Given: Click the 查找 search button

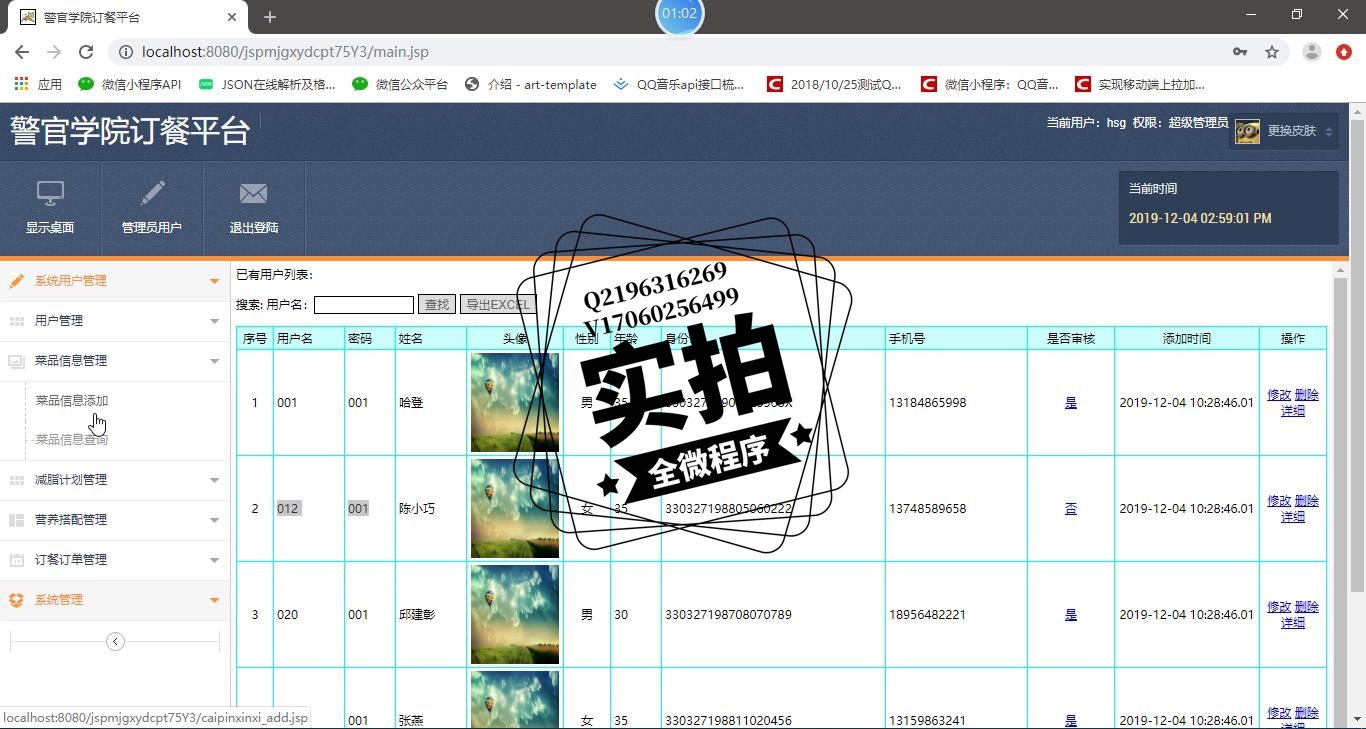Looking at the screenshot, I should tap(437, 305).
